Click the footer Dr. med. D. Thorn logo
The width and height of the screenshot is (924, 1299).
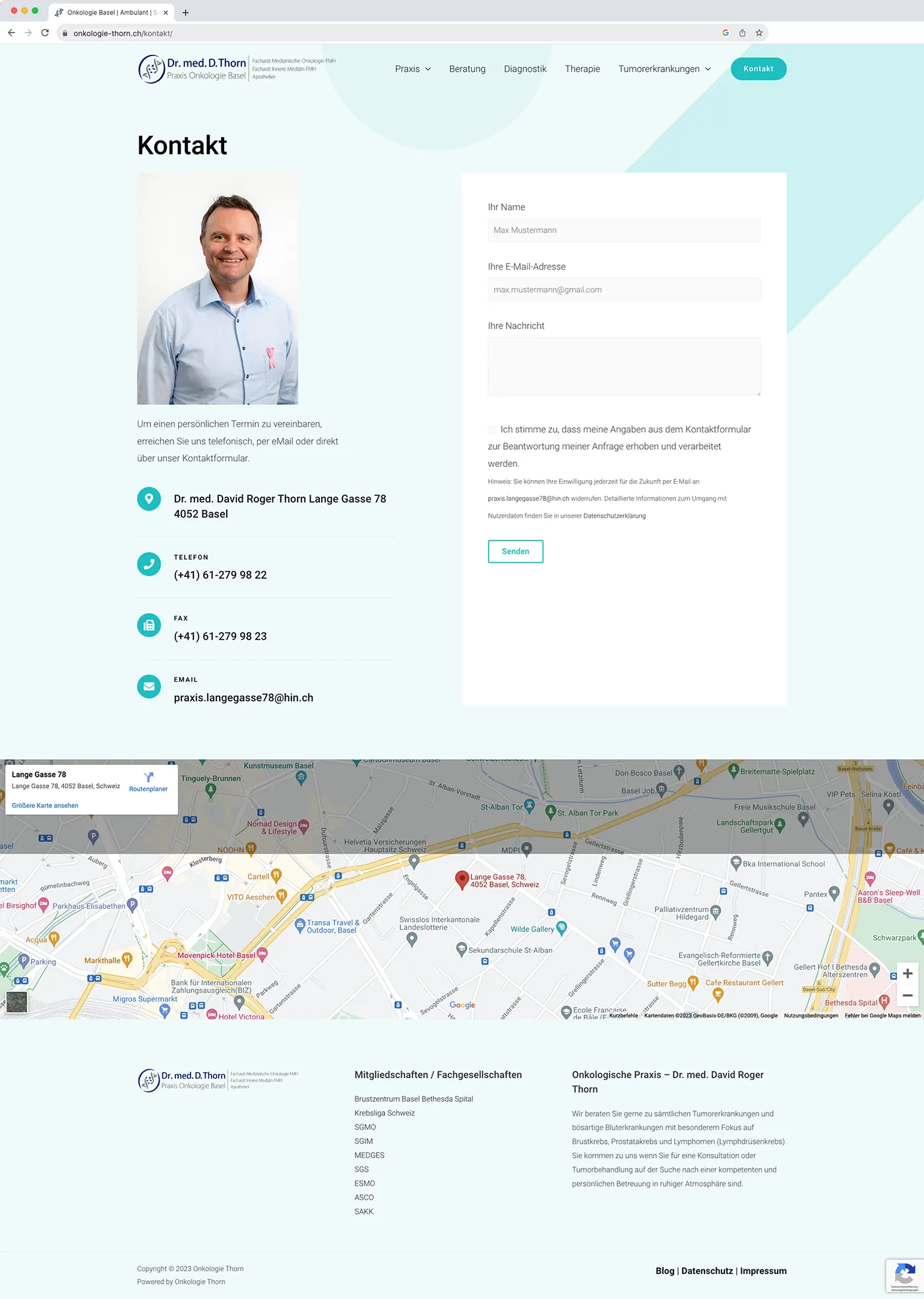(218, 1080)
